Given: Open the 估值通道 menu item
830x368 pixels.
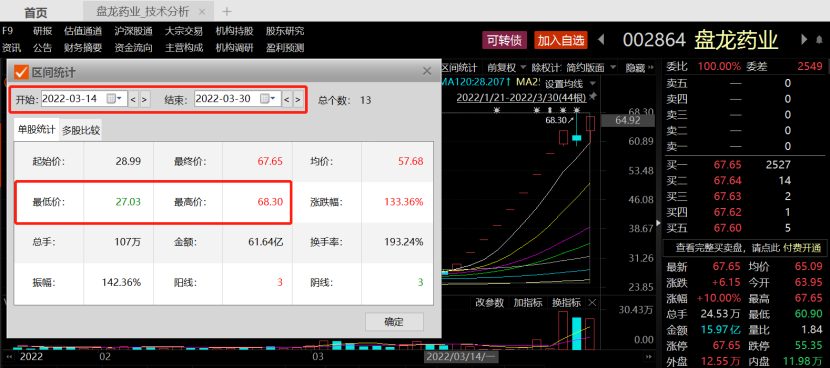Looking at the screenshot, I should tap(83, 31).
